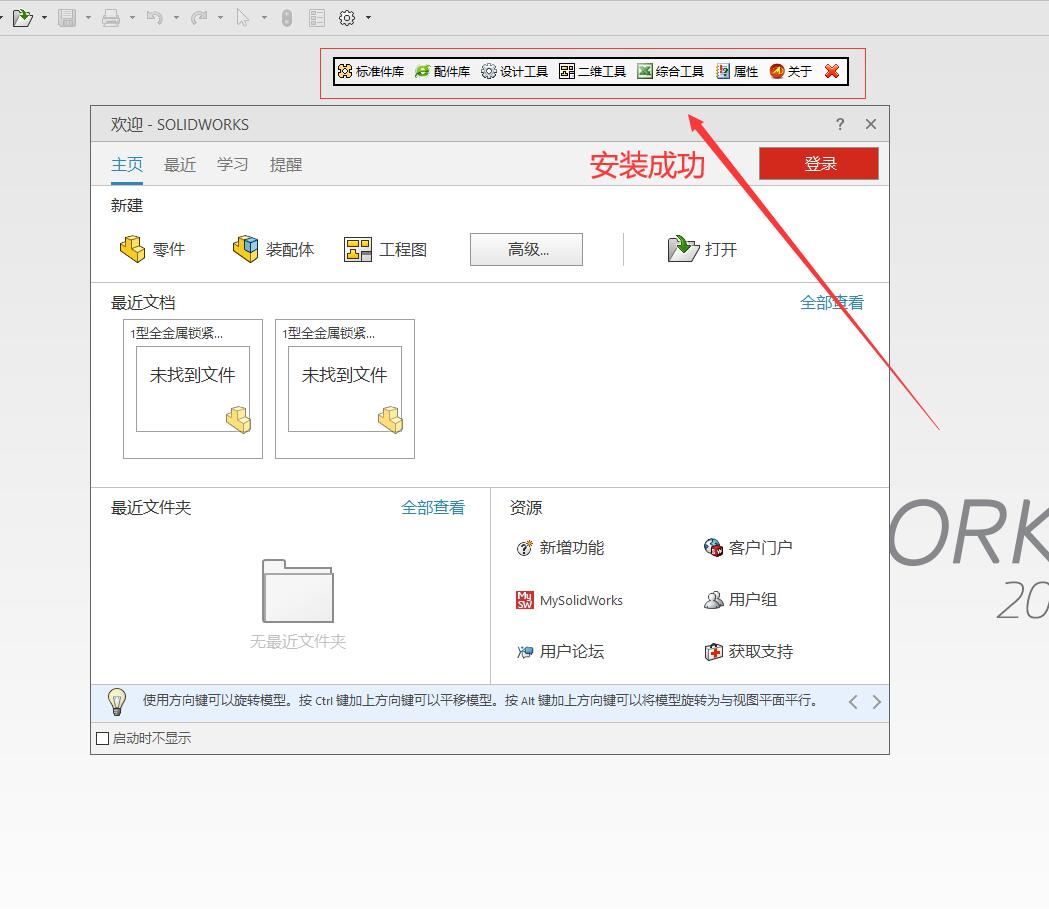Create a new 装配体 assembly document

coord(273,249)
